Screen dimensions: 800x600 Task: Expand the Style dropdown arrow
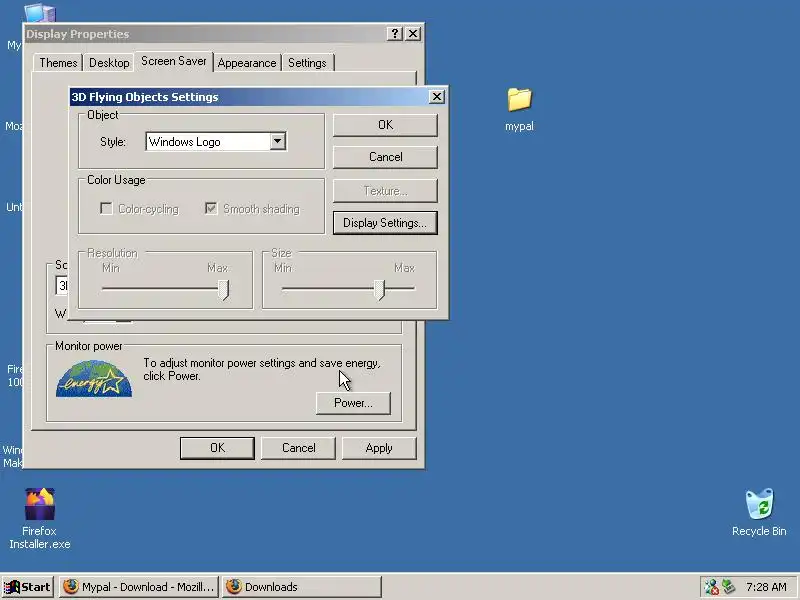[278, 141]
